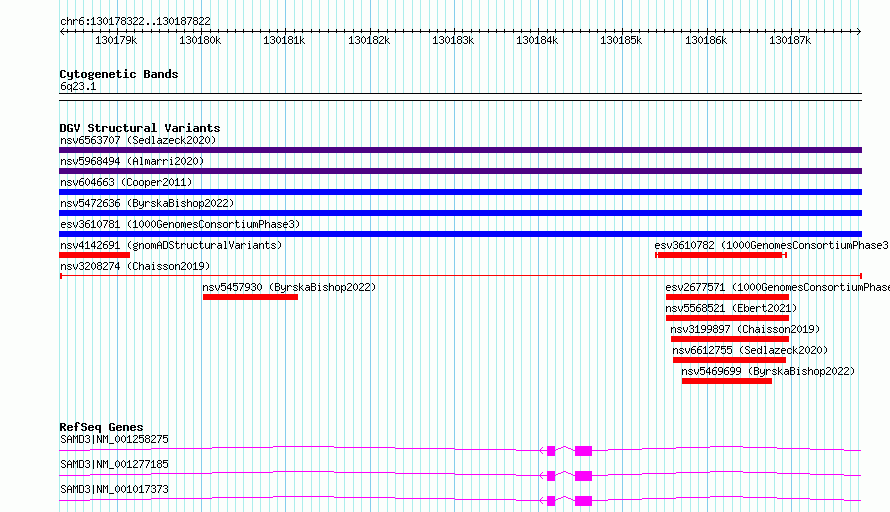Click the nsv5457930 (ByrskaBishop2022) label
The width and height of the screenshot is (890, 512).
[289, 287]
